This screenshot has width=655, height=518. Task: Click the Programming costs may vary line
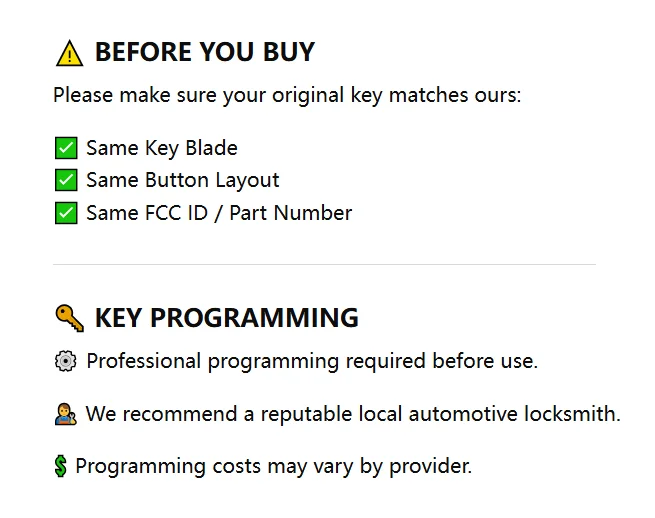(274, 466)
